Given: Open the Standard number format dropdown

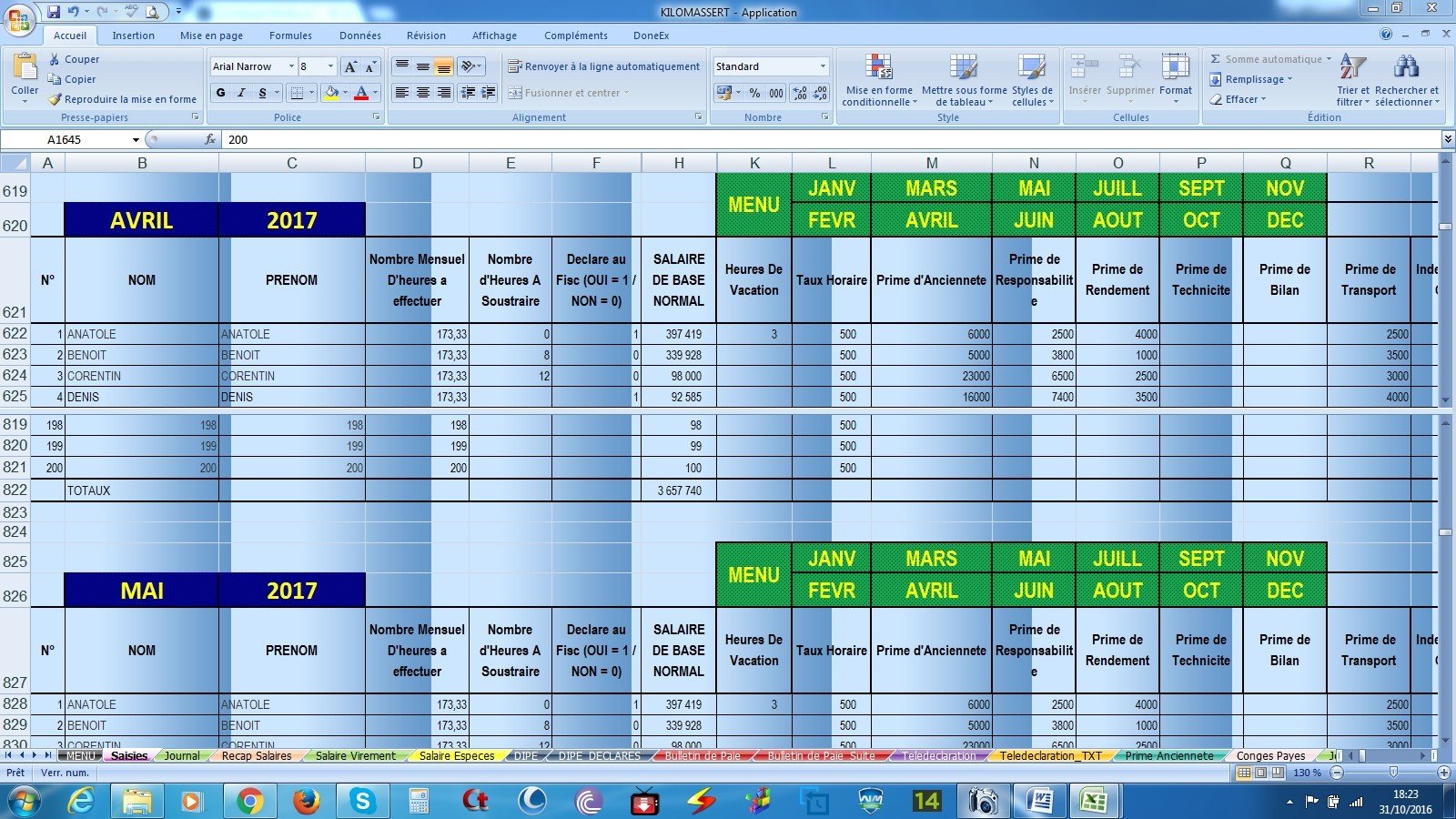Looking at the screenshot, I should 823,66.
